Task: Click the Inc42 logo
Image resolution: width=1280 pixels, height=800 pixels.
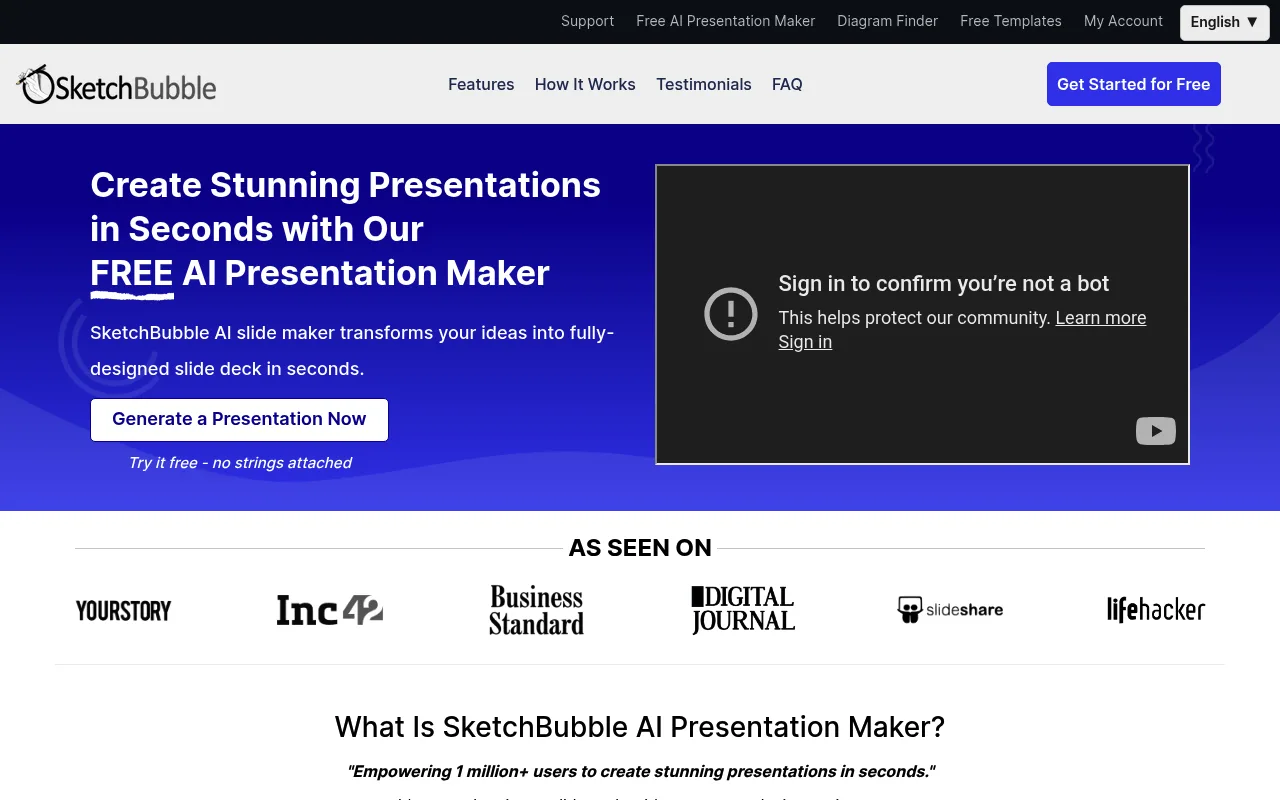Action: click(x=330, y=610)
